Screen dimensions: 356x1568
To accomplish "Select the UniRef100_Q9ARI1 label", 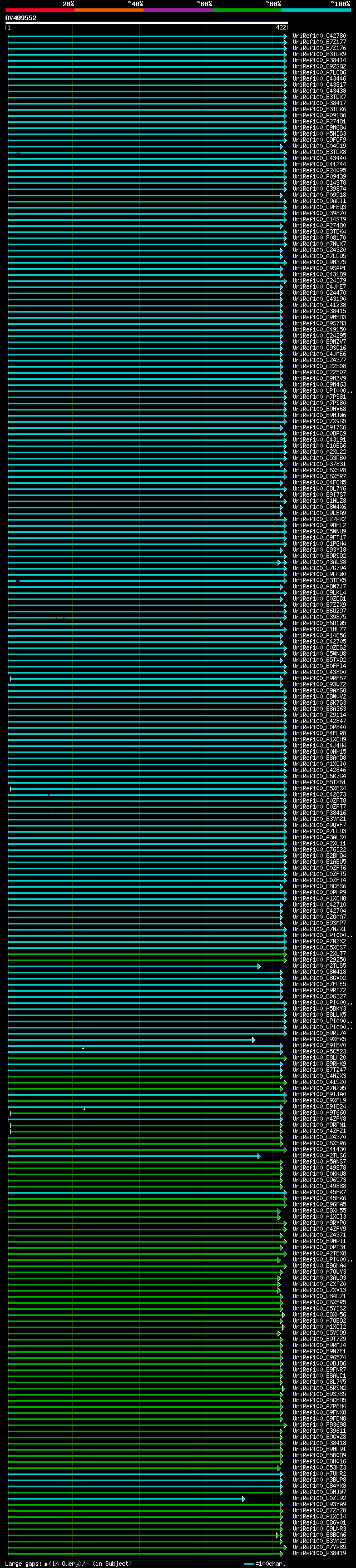I will (x=319, y=201).
